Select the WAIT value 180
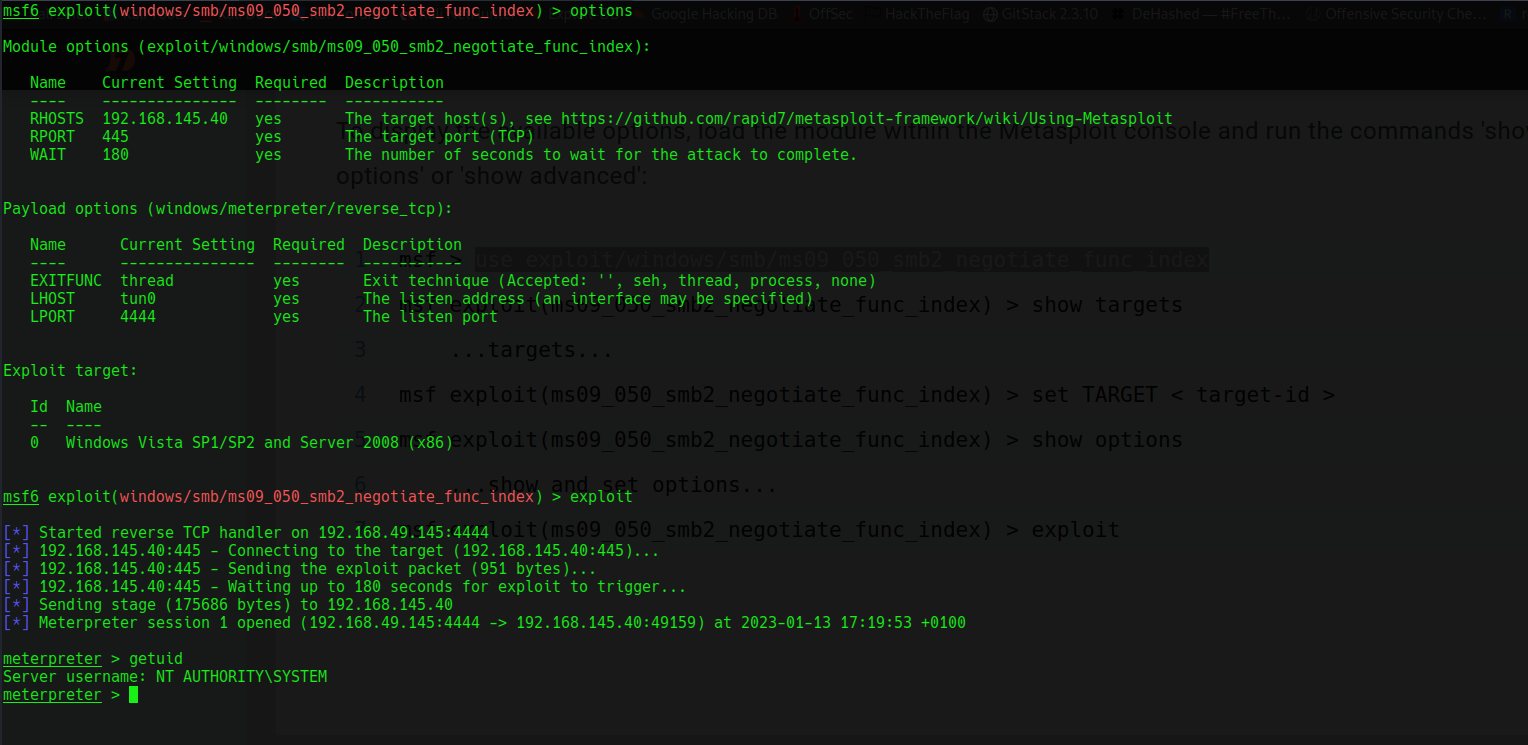Viewport: 1528px width, 745px height. 115,155
